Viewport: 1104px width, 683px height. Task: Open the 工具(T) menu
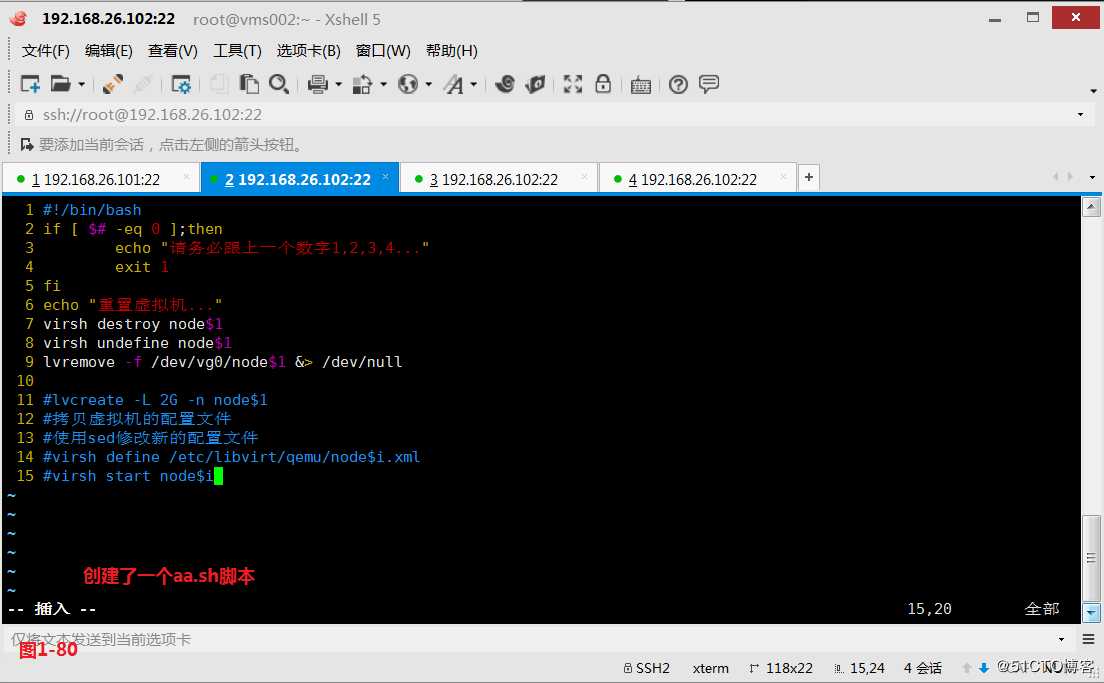pos(237,51)
